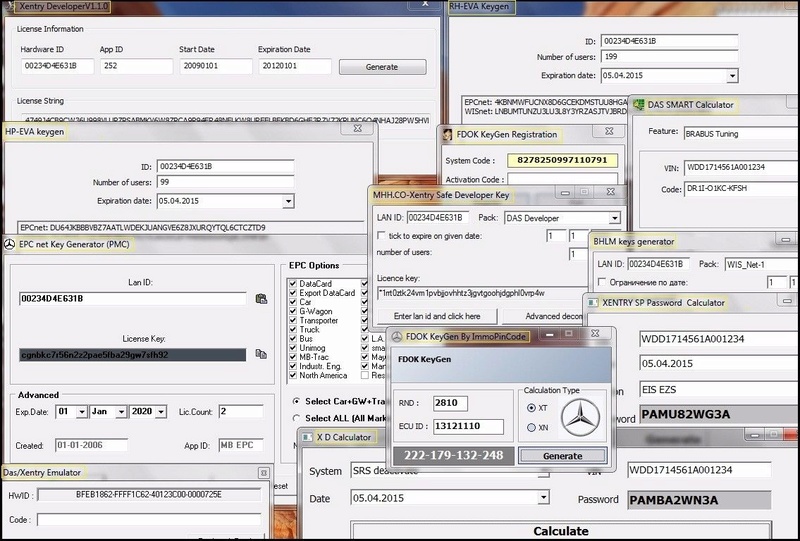
Task: Open the Exp.Date month dropdown showing Jan
Action: [121, 412]
